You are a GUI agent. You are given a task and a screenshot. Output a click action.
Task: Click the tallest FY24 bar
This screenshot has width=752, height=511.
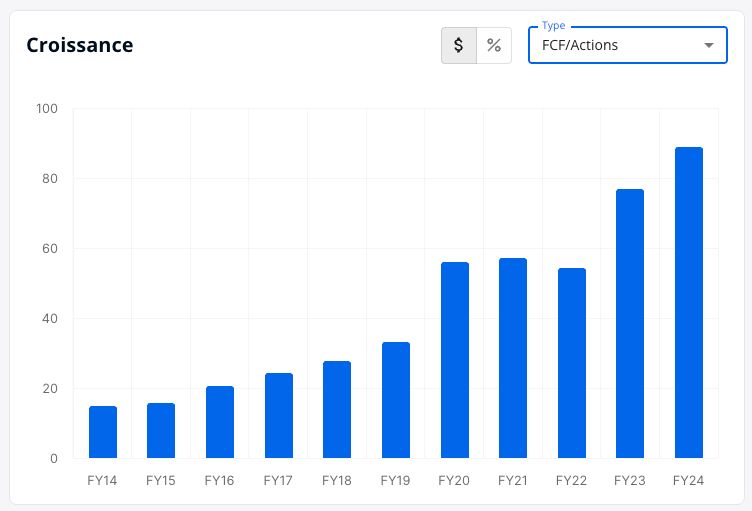click(x=689, y=302)
